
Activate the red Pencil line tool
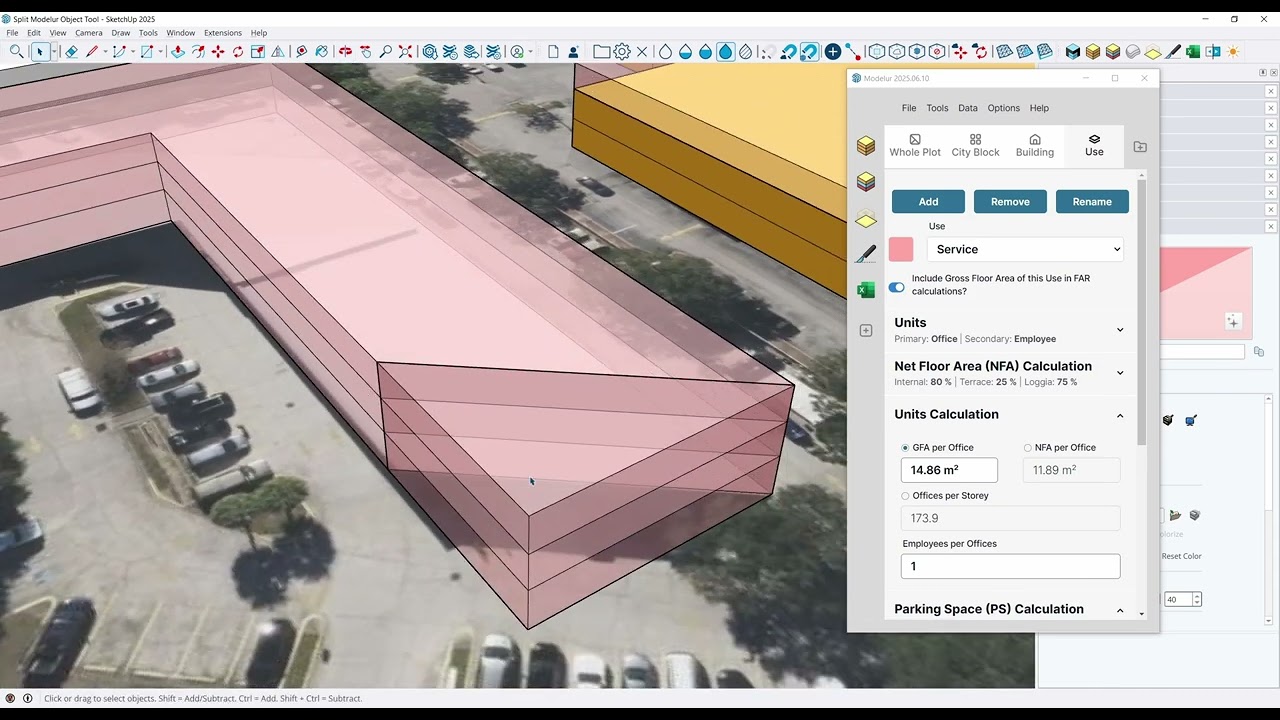pyautogui.click(x=93, y=52)
